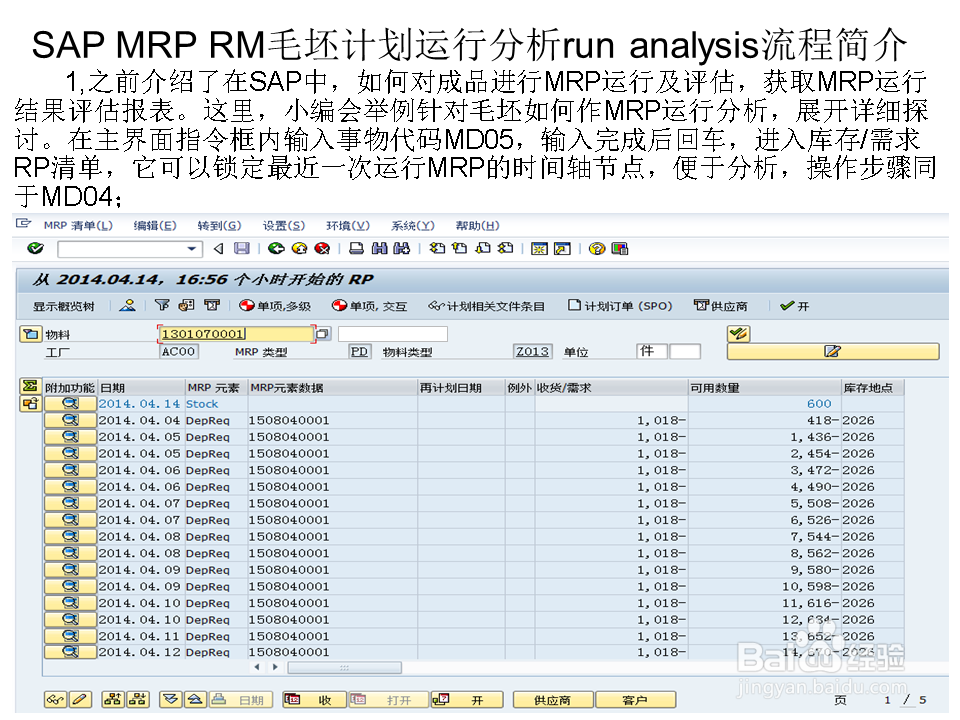Screen dimensions: 960x720
Task: Click the 收 button at bottom
Action: pyautogui.click(x=314, y=699)
